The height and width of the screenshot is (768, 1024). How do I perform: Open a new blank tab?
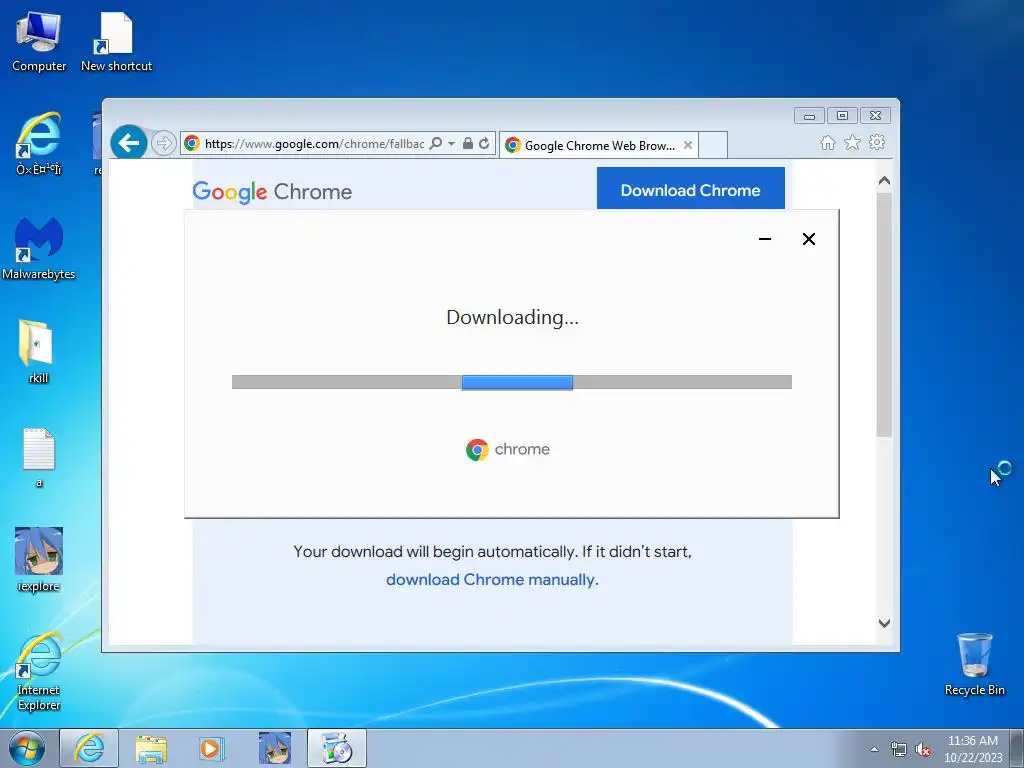pyautogui.click(x=713, y=145)
